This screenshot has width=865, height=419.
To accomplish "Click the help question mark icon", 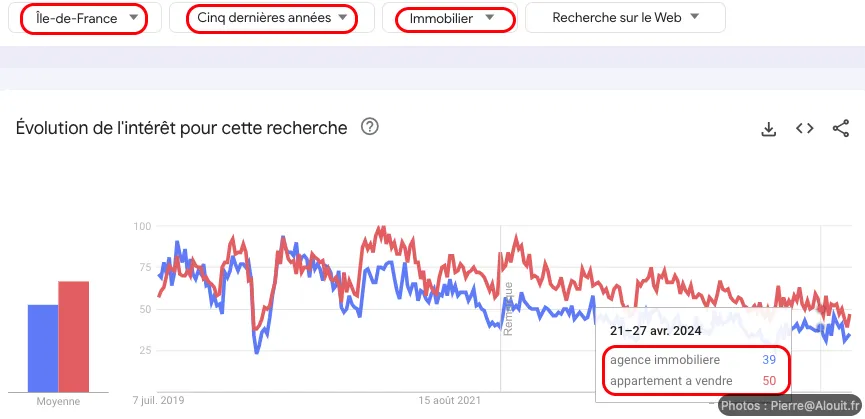I will pos(369,128).
